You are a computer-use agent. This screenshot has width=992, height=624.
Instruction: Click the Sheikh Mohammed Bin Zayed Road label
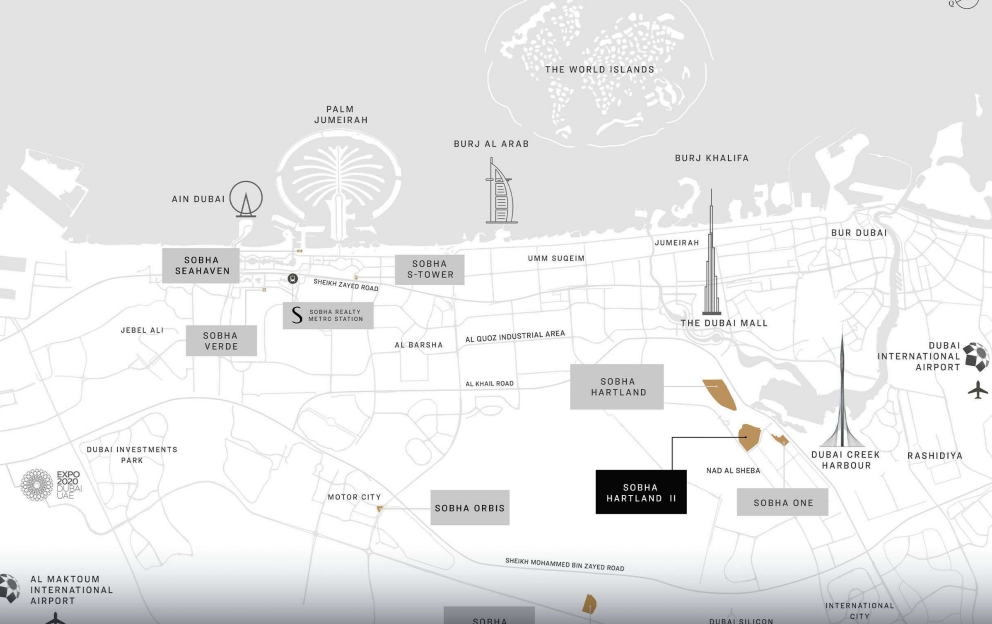point(564,565)
